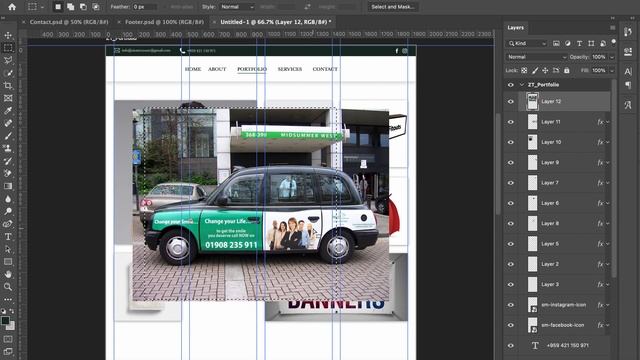Choose Subtract from Selection mode
This screenshot has height=360, width=640.
(83, 7)
